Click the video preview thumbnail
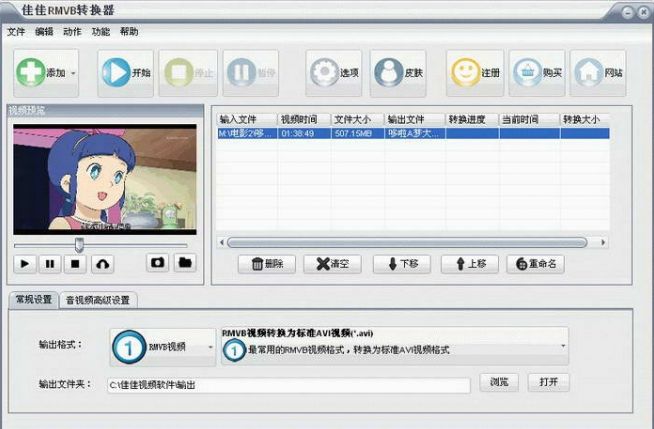The height and width of the screenshot is (429, 654). 105,179
